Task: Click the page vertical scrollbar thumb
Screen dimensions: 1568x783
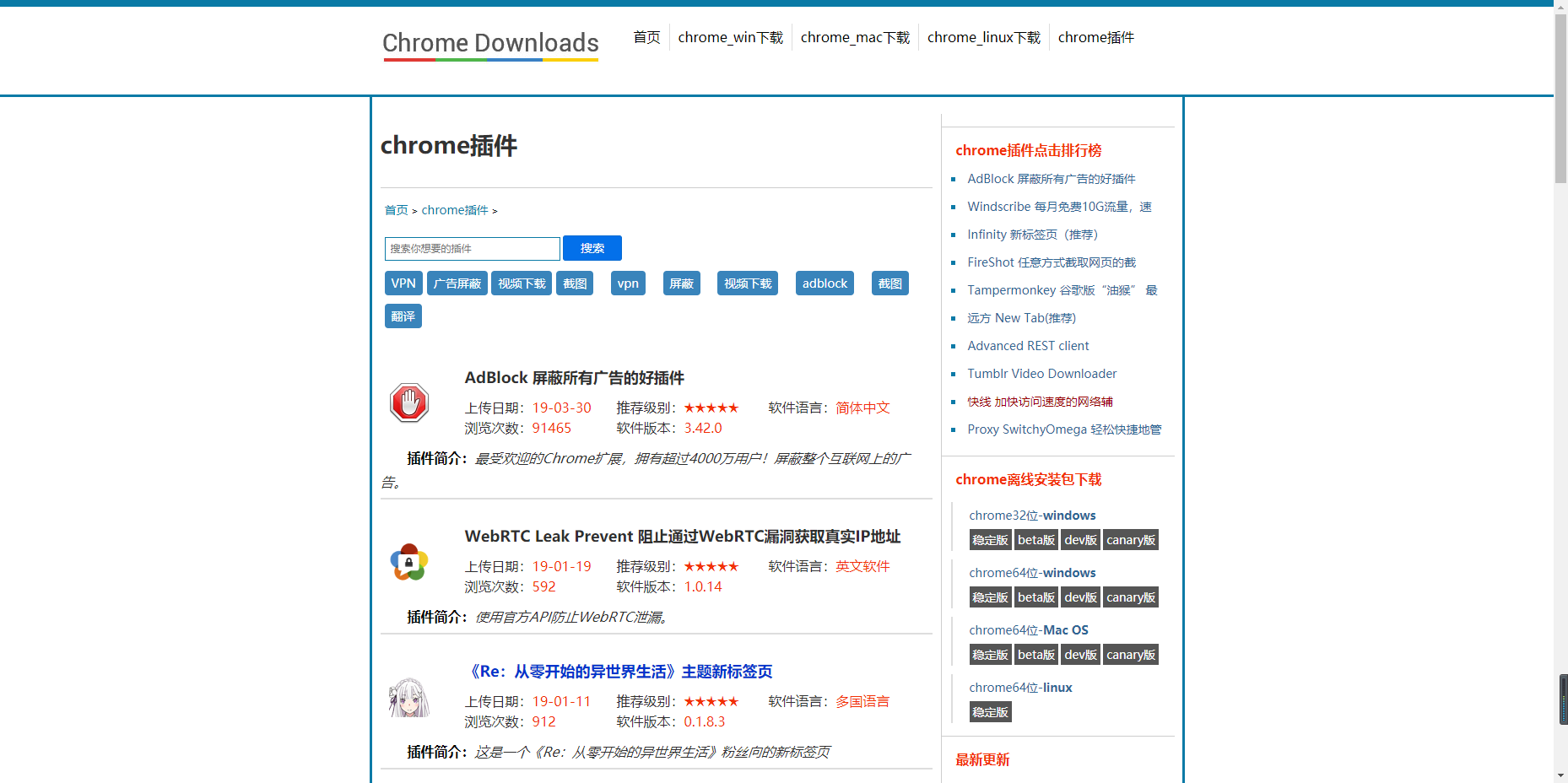Action: pyautogui.click(x=1560, y=99)
